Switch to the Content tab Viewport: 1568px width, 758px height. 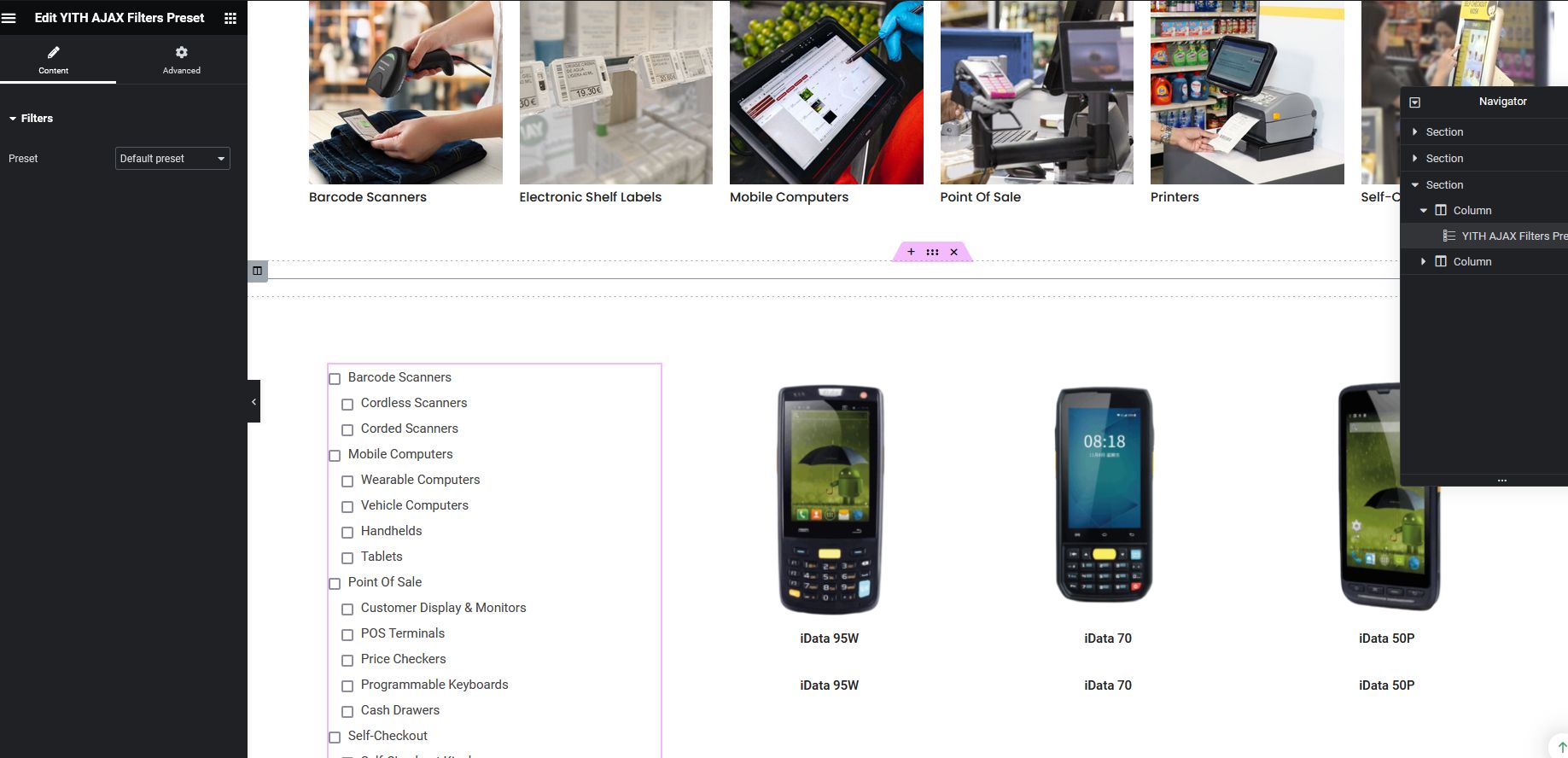pyautogui.click(x=54, y=60)
